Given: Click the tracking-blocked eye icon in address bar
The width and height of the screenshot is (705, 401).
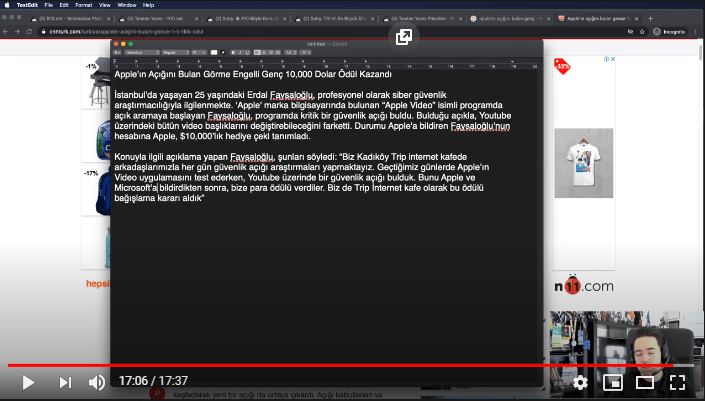Looking at the screenshot, I should [630, 32].
